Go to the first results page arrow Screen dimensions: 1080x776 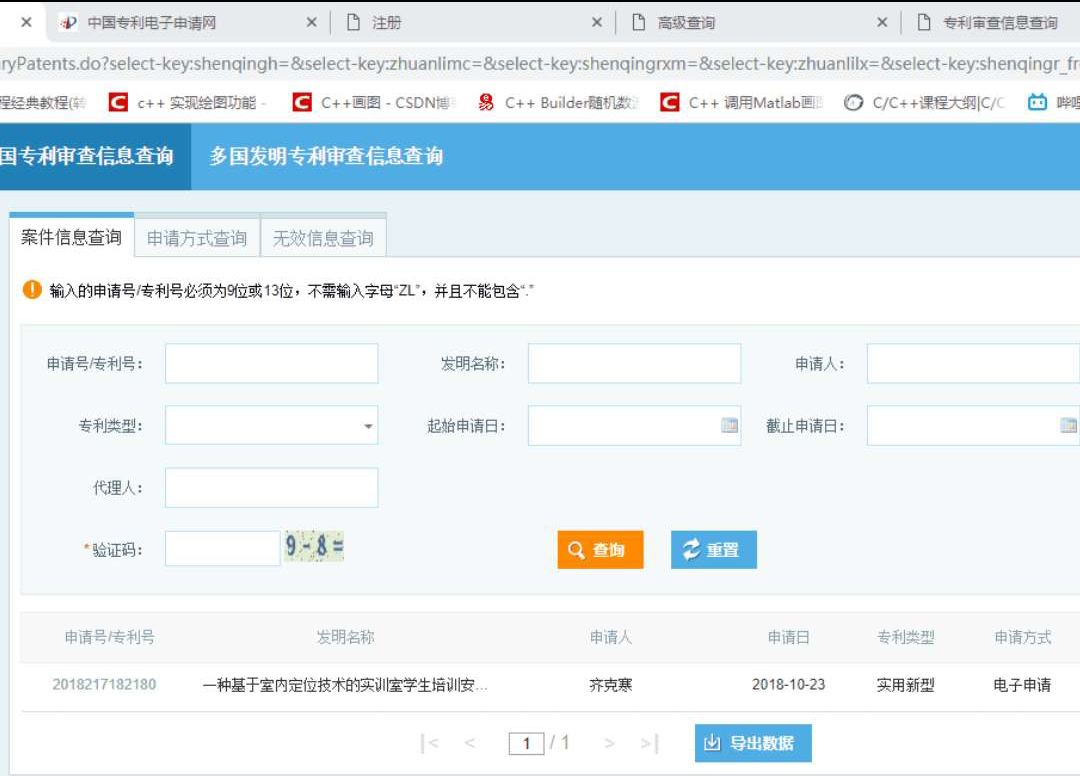[x=430, y=743]
